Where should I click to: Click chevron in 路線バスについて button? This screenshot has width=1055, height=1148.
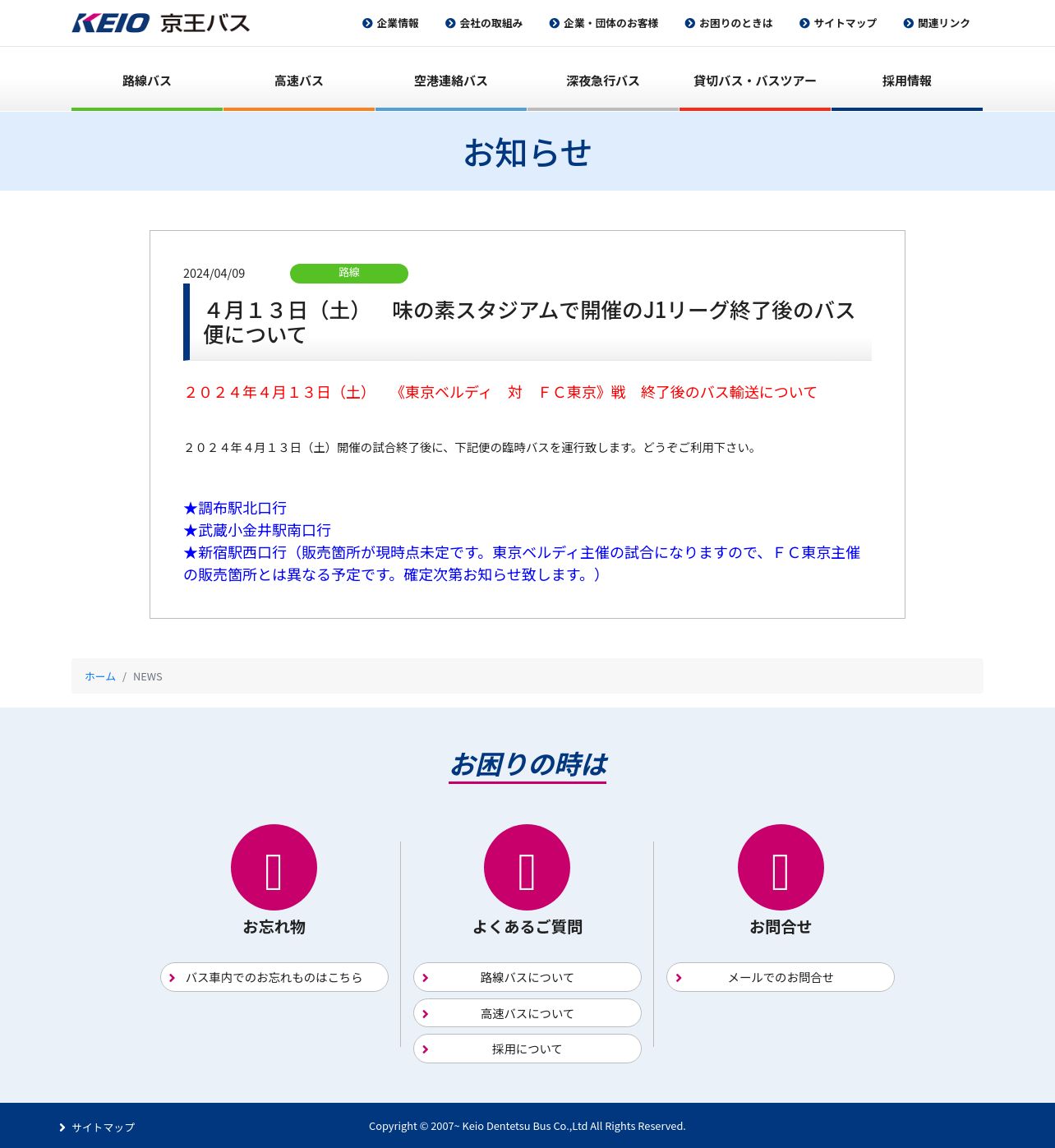click(425, 978)
